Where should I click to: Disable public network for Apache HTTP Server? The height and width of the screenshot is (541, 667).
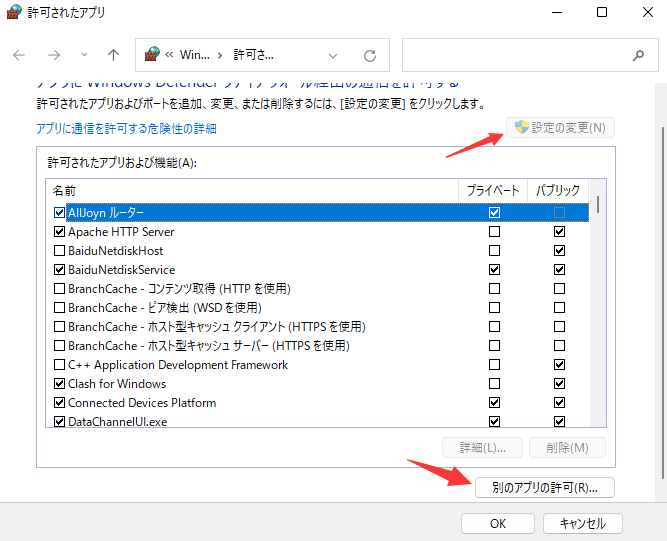click(559, 231)
